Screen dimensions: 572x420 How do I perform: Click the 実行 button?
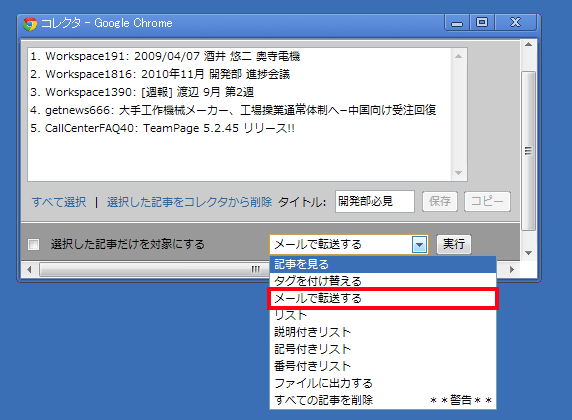[x=454, y=244]
